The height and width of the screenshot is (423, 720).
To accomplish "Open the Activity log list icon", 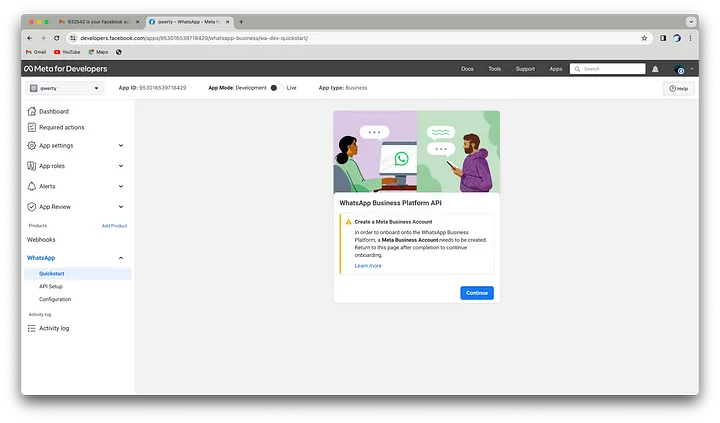I will click(x=31, y=328).
